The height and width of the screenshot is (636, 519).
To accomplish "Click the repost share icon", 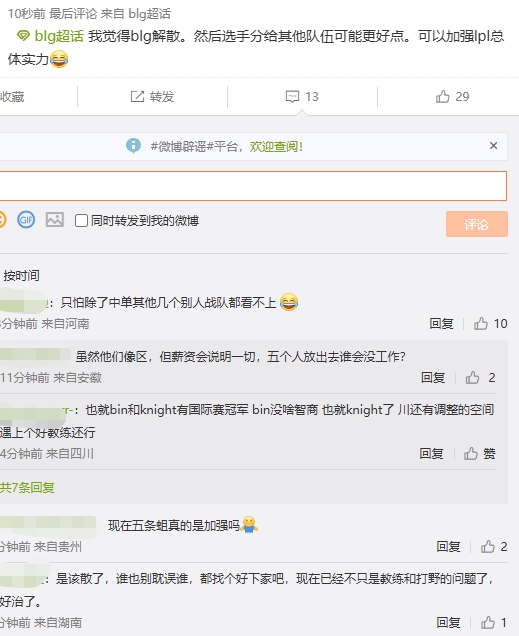I will tap(137, 97).
